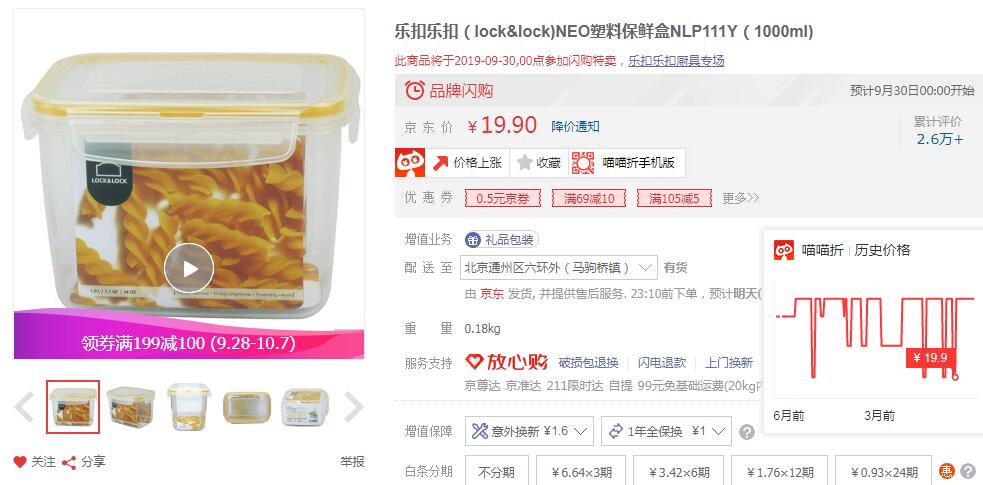The height and width of the screenshot is (485, 983).
Task: Select ¥1.76×12期 installment option
Action: pyautogui.click(x=779, y=472)
